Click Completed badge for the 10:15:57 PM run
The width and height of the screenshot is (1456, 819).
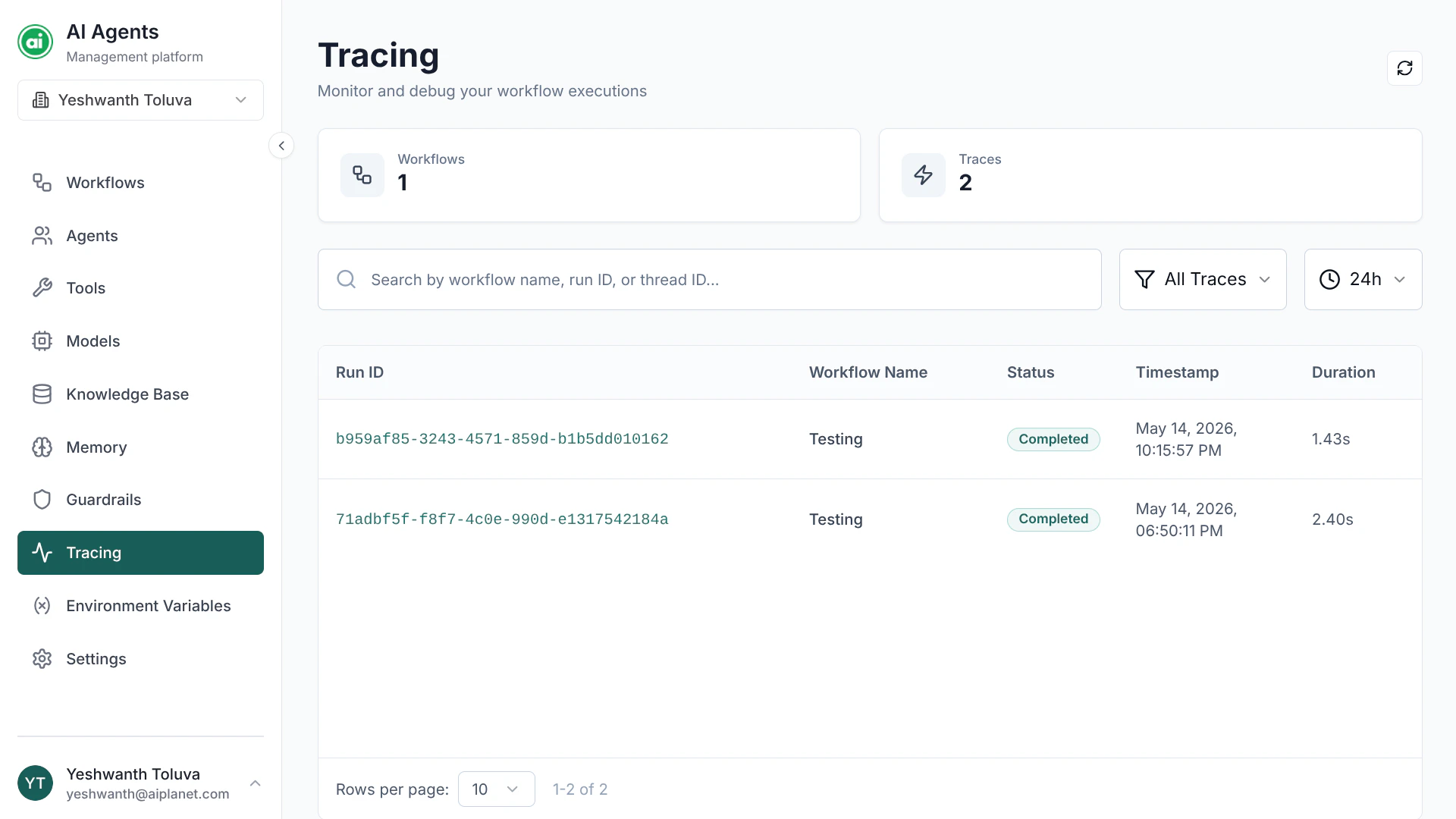pos(1053,439)
